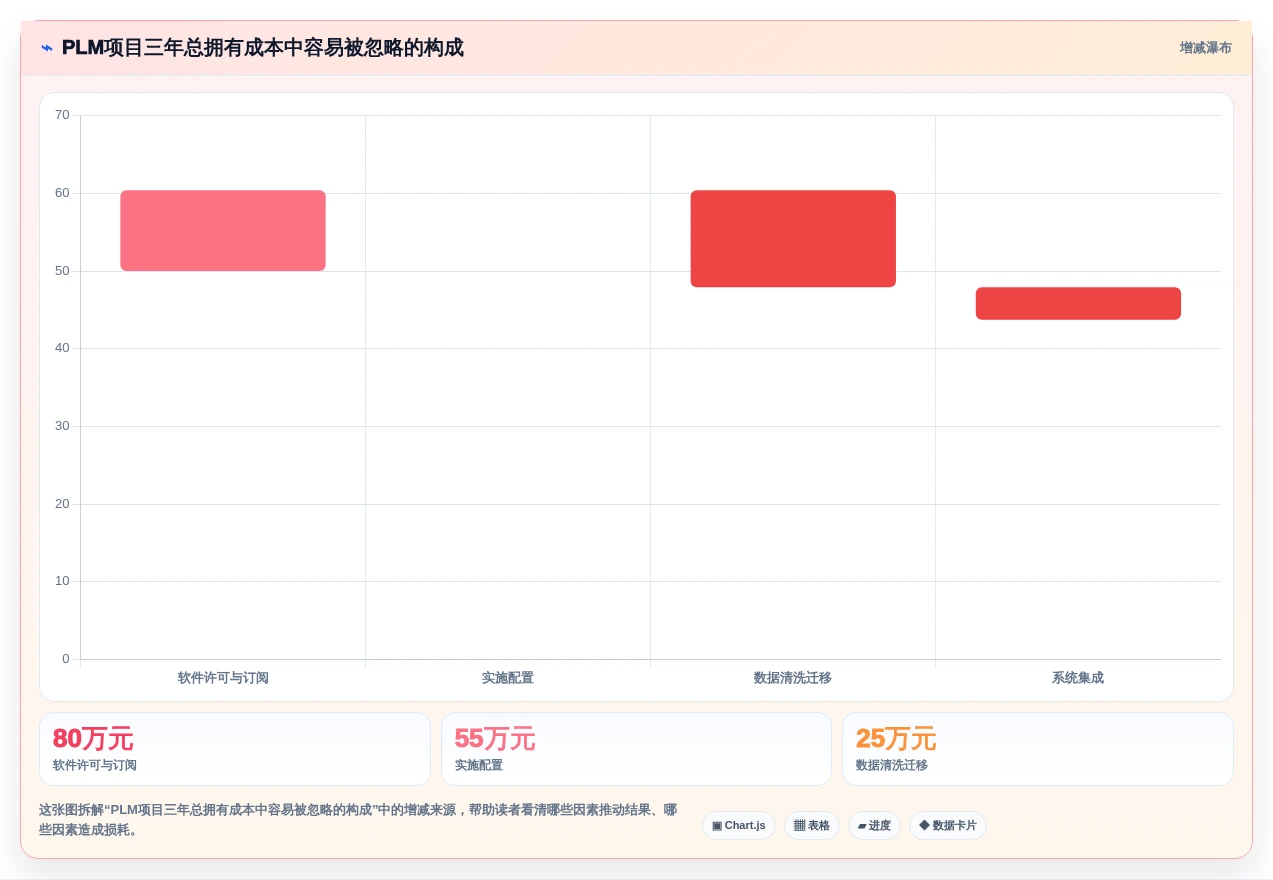Click the y-axis value 60
This screenshot has width=1273, height=880.
tap(62, 193)
